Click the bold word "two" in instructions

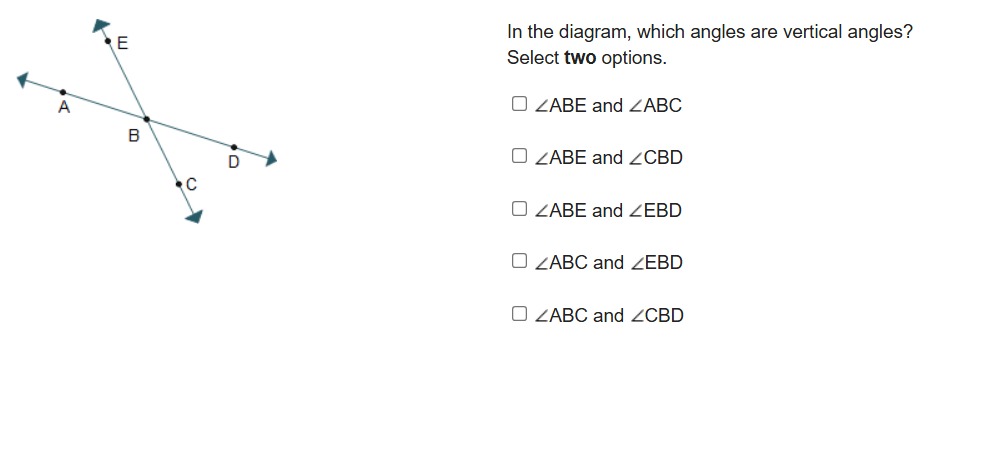[580, 58]
